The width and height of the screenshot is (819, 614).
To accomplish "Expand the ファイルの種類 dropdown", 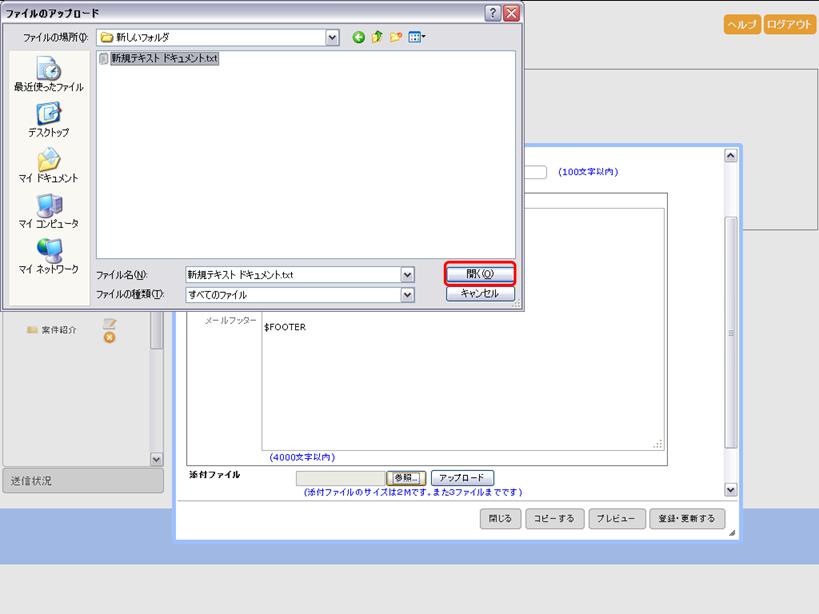I will [407, 295].
